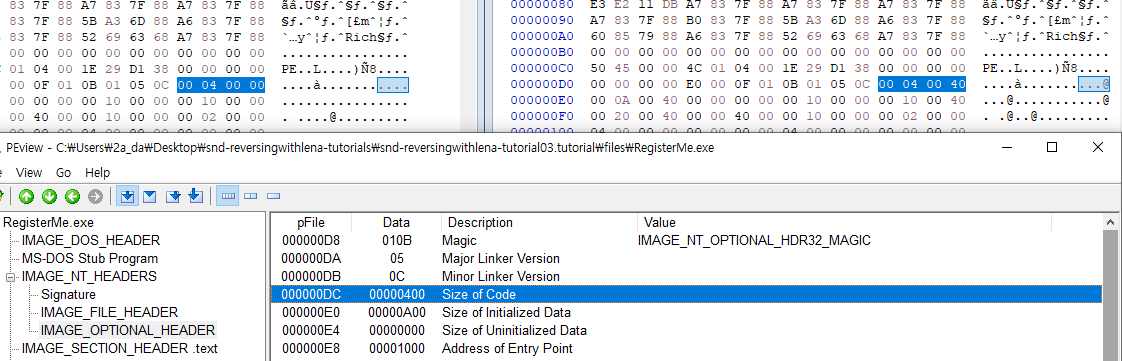1122x361 pixels.
Task: Select the Magic row in the table
Action: point(686,241)
